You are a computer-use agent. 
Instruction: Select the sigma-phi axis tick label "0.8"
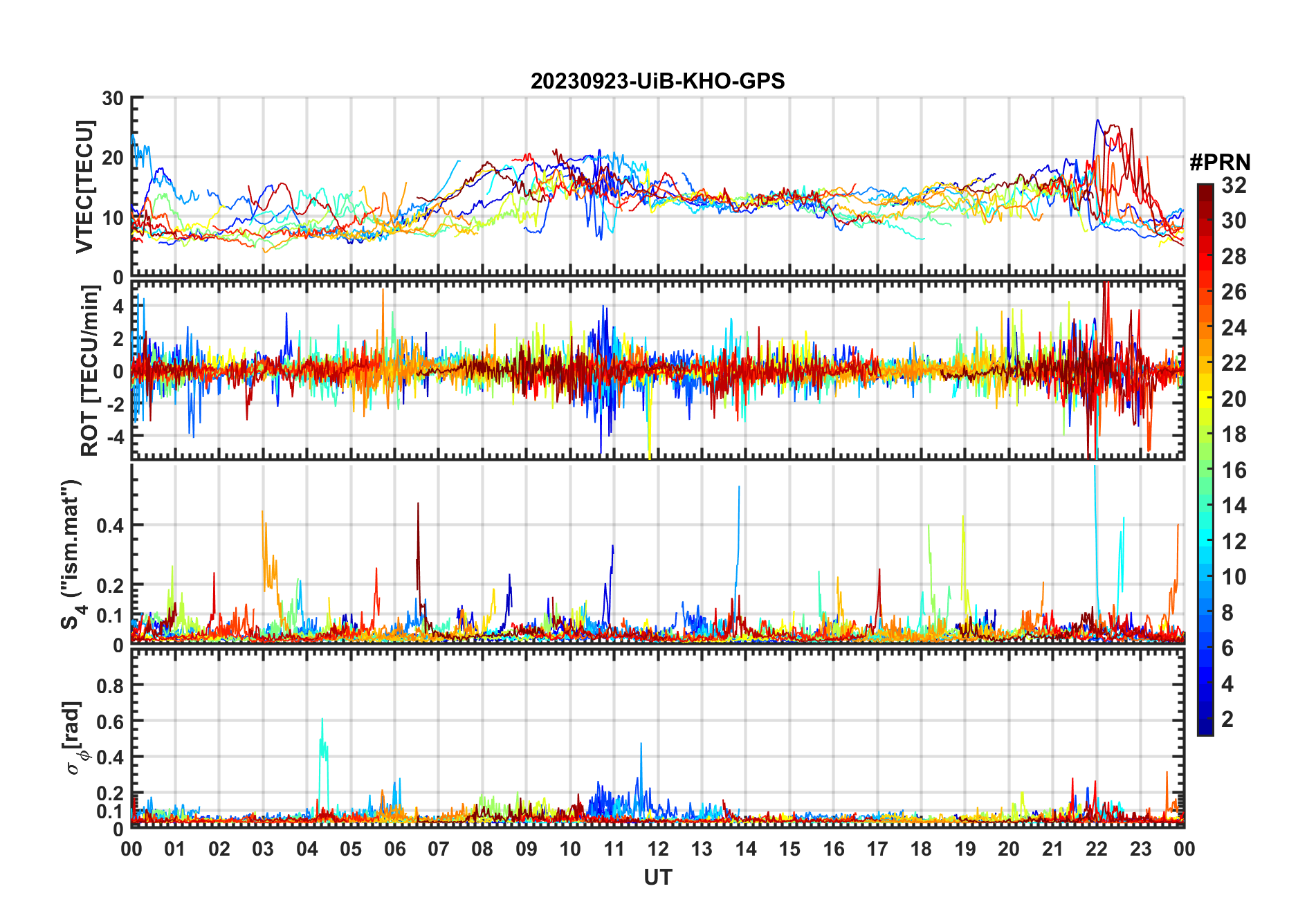[110, 686]
